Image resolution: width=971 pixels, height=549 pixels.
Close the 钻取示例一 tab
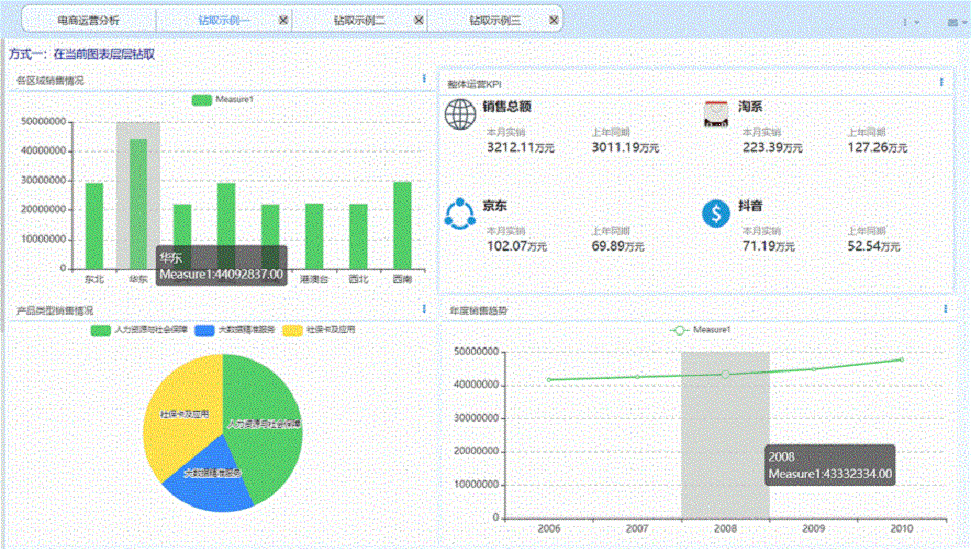tap(283, 20)
